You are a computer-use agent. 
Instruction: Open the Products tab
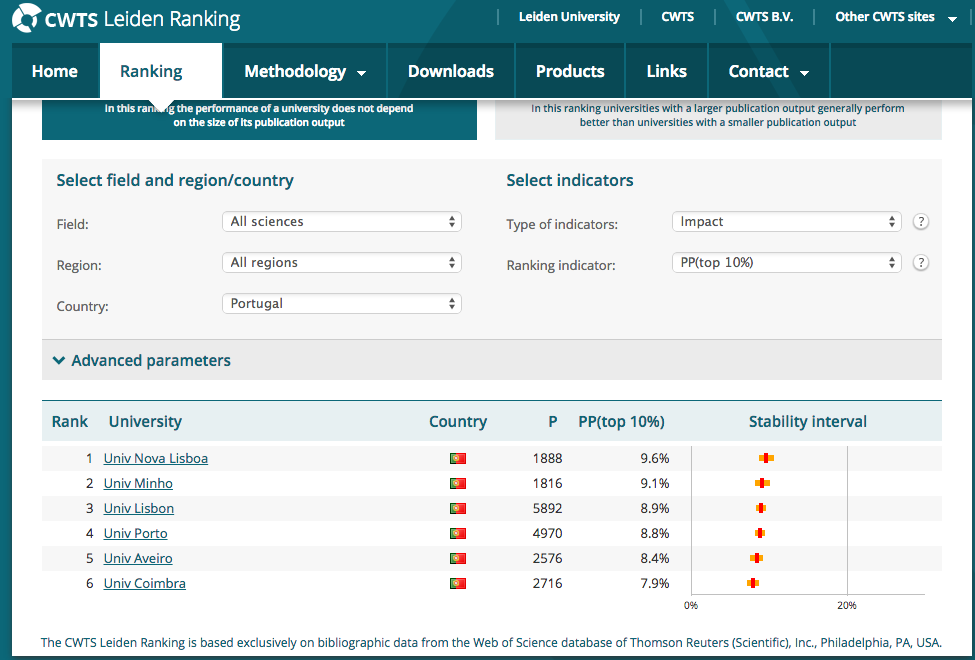(x=570, y=72)
